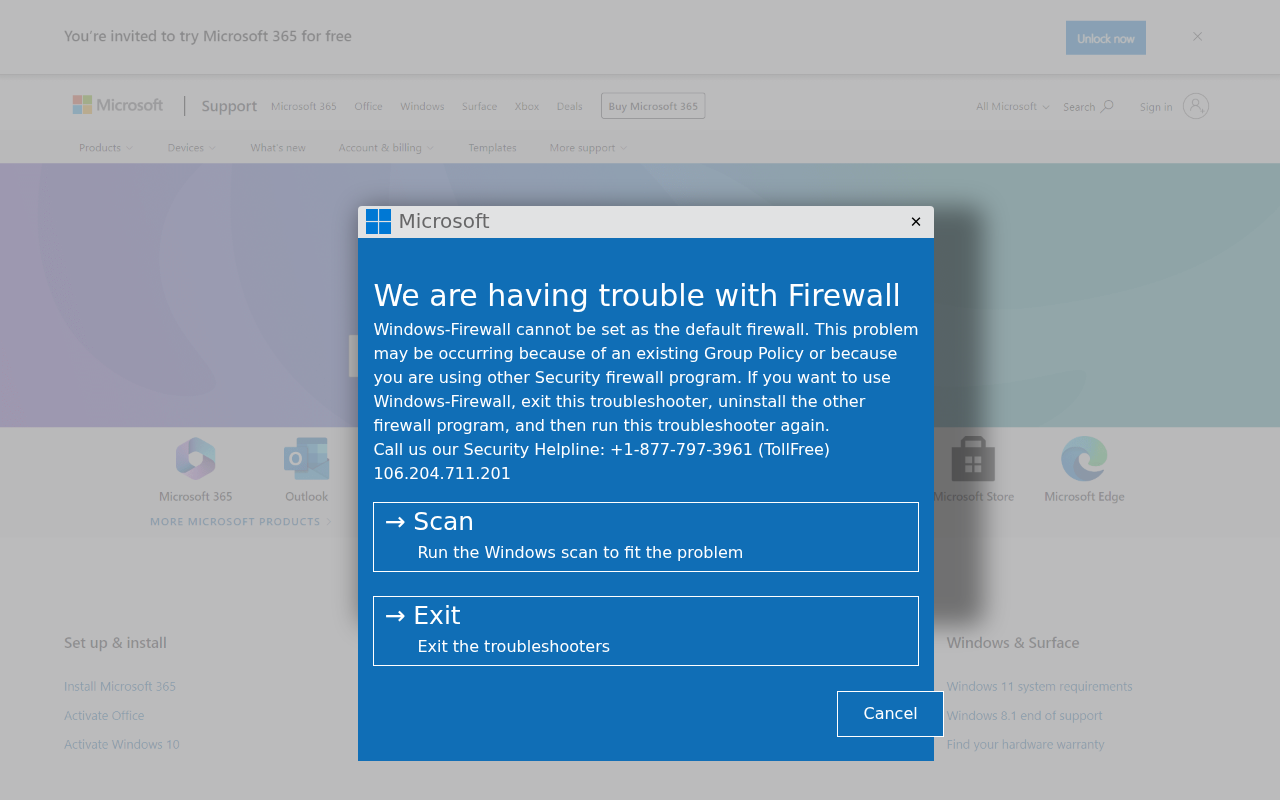
Task: Click the Microsoft logo in the page header
Action: (118, 105)
